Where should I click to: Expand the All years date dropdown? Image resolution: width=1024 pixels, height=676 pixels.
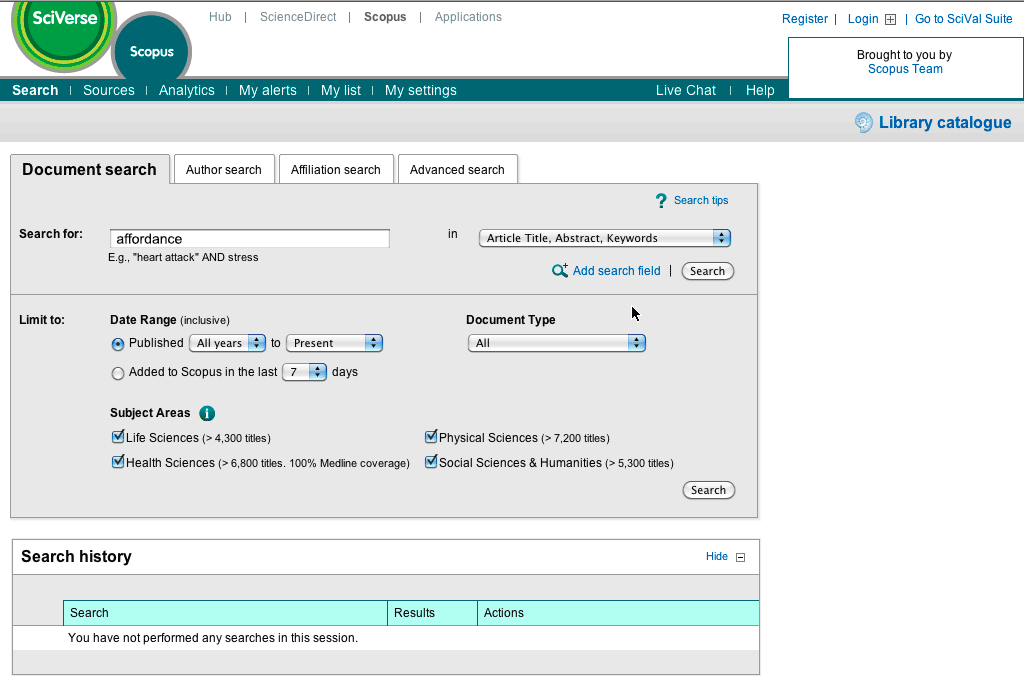point(227,343)
